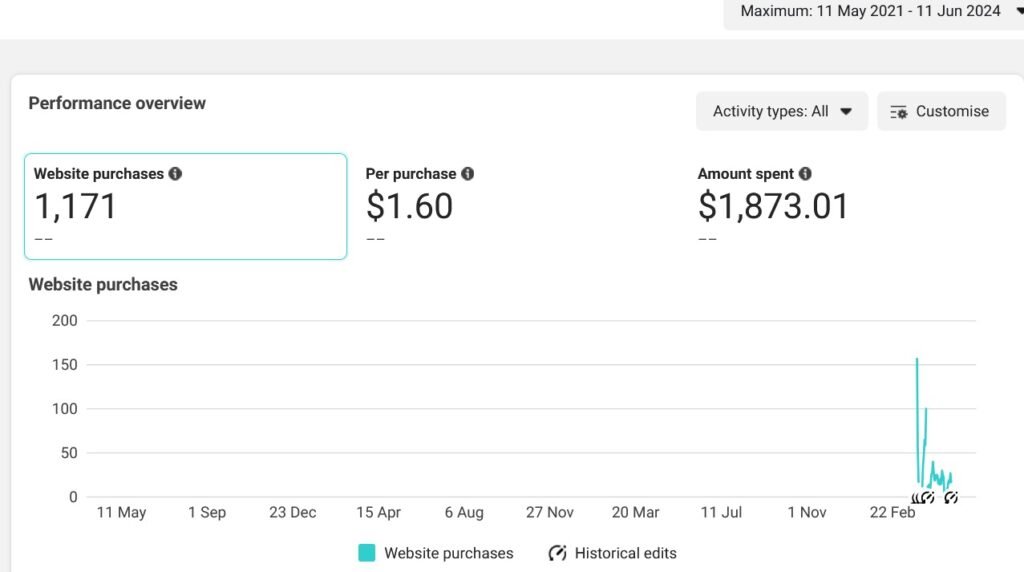Screen dimensions: 1024x572
Task: Click the tallest peak in the purchases chart
Action: pos(917,359)
